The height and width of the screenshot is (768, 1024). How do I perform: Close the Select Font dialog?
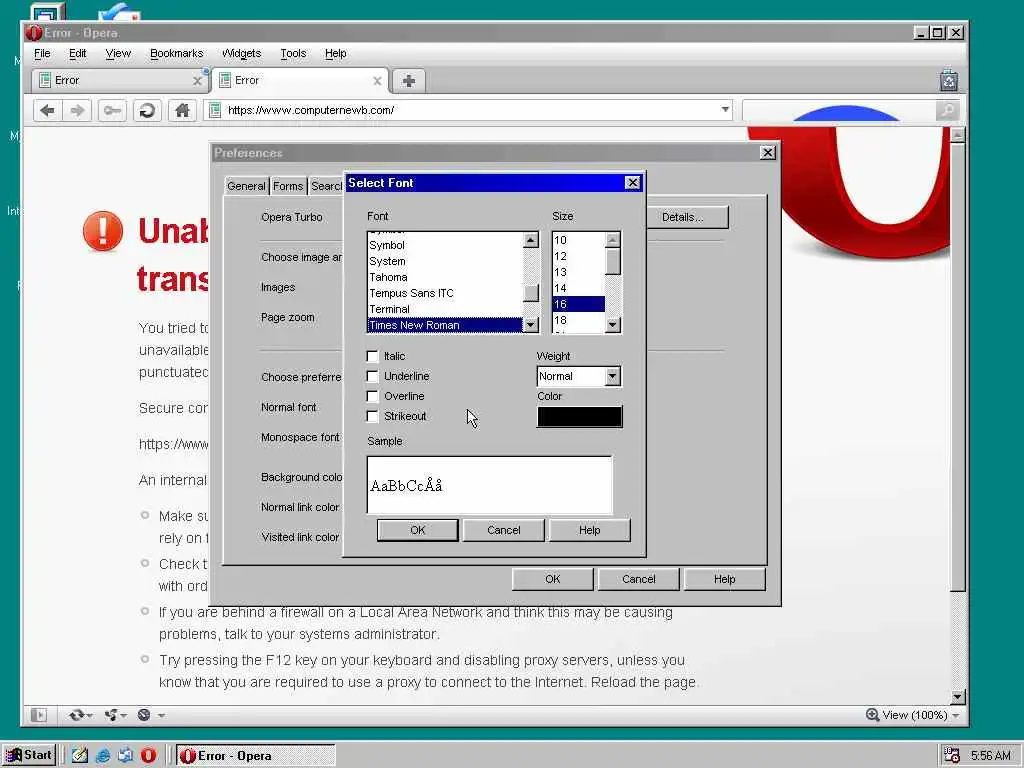pos(632,183)
